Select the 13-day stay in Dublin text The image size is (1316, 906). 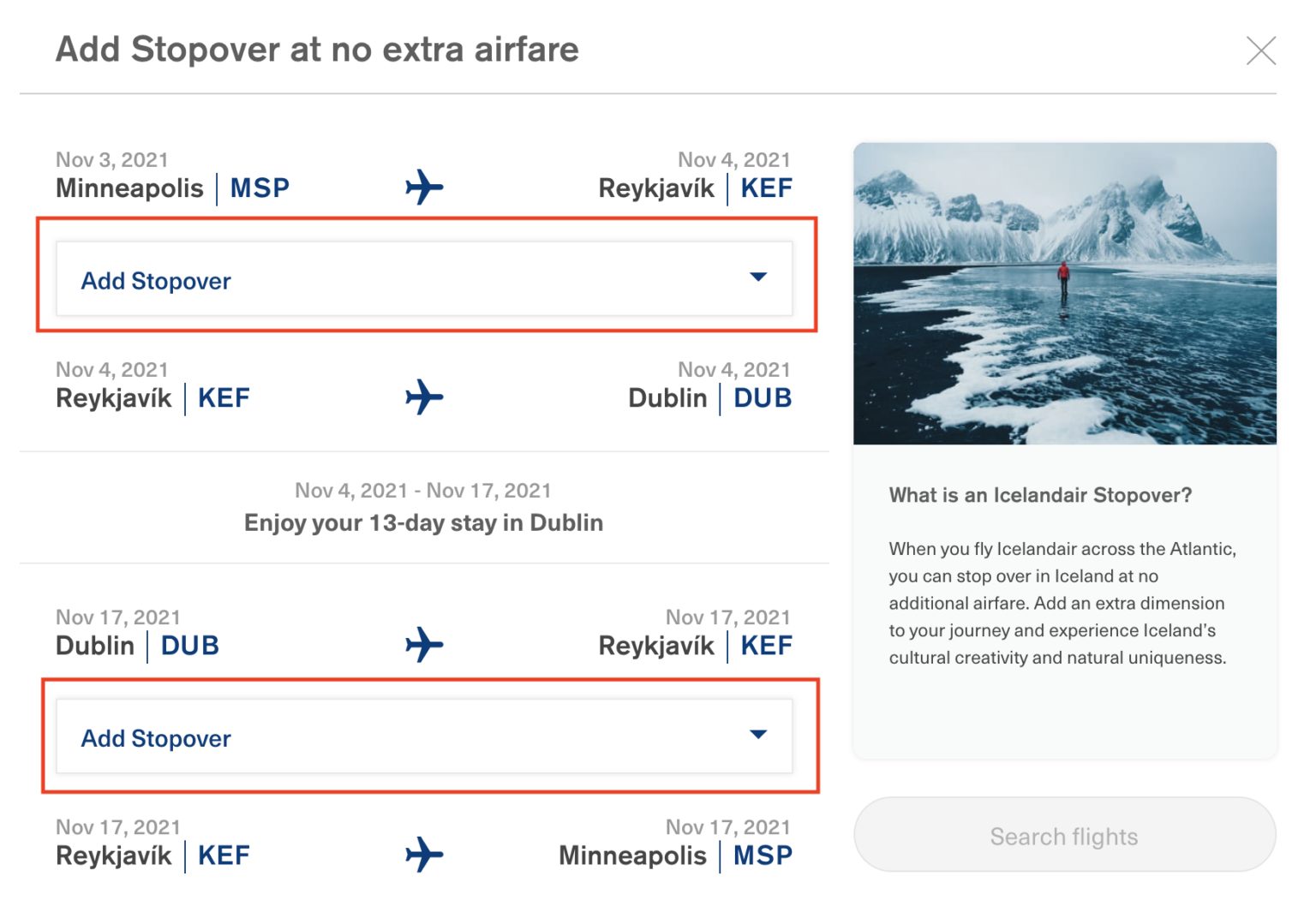425,522
